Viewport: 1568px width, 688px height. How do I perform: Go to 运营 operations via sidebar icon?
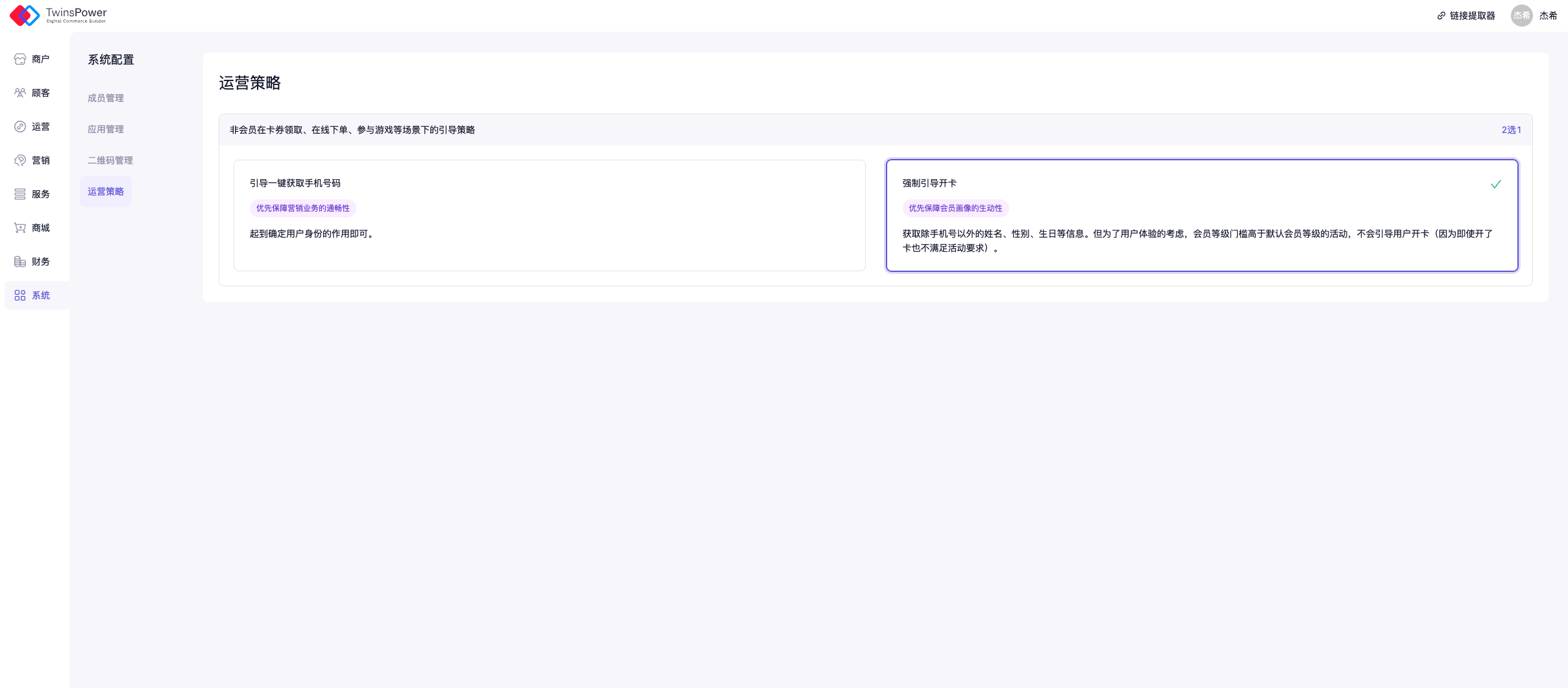[20, 127]
